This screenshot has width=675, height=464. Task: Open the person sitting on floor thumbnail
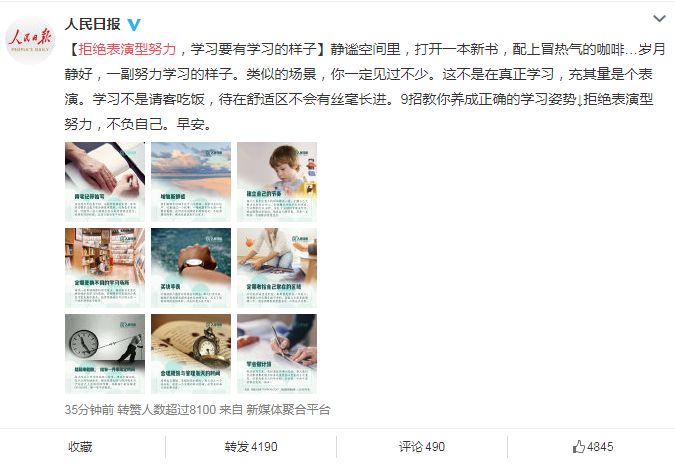tap(277, 268)
